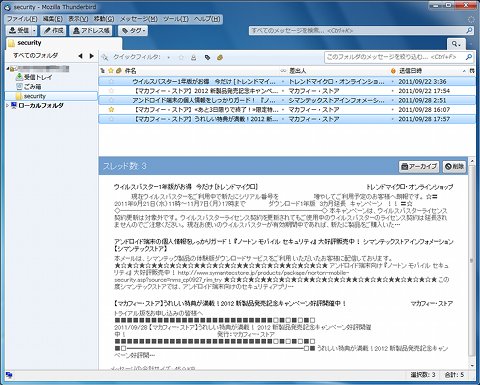
Task: Click the 合計: 5 status entry
Action: click(x=454, y=375)
